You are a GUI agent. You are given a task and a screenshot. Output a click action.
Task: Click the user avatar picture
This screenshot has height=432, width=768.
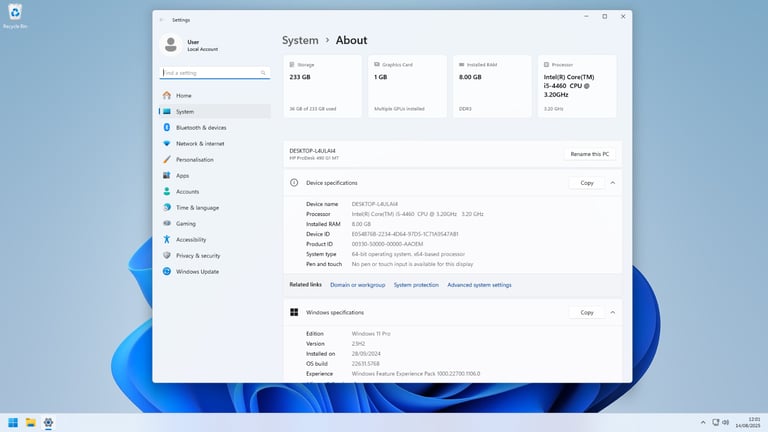coord(171,45)
